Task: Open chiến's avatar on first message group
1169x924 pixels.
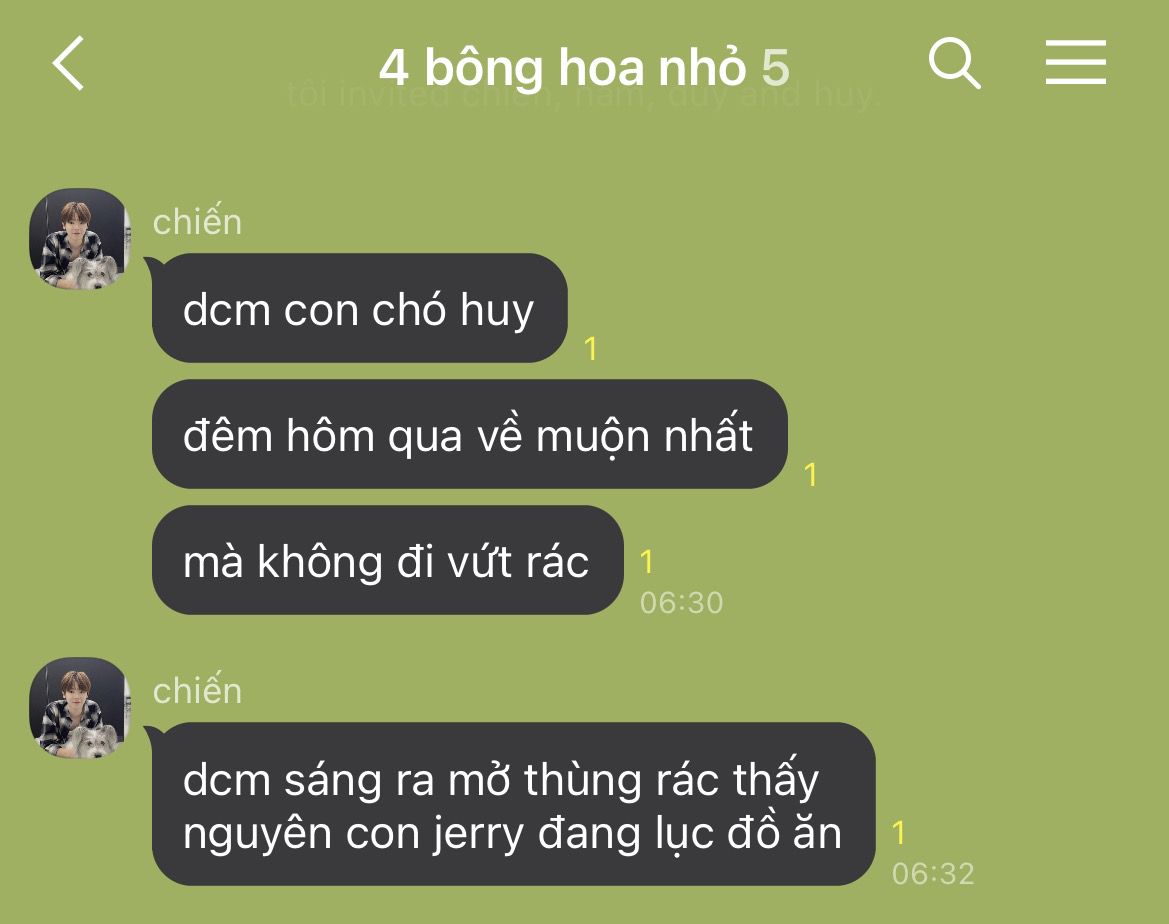Action: pyautogui.click(x=80, y=239)
